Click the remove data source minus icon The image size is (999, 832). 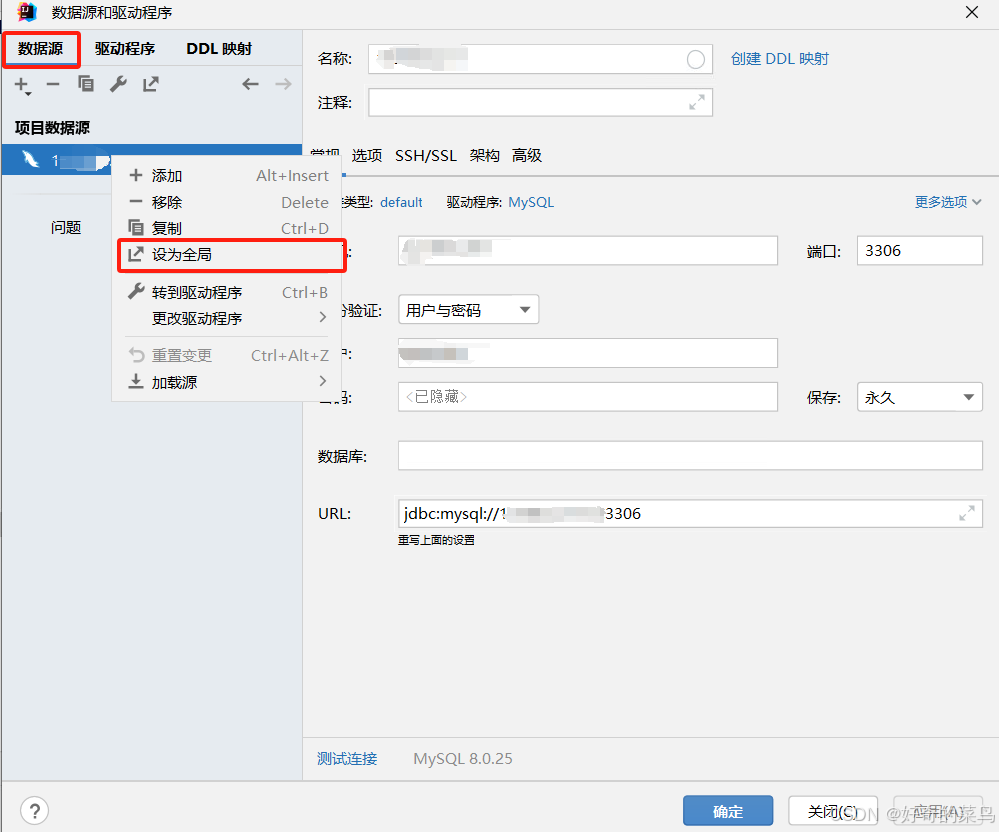(53, 84)
